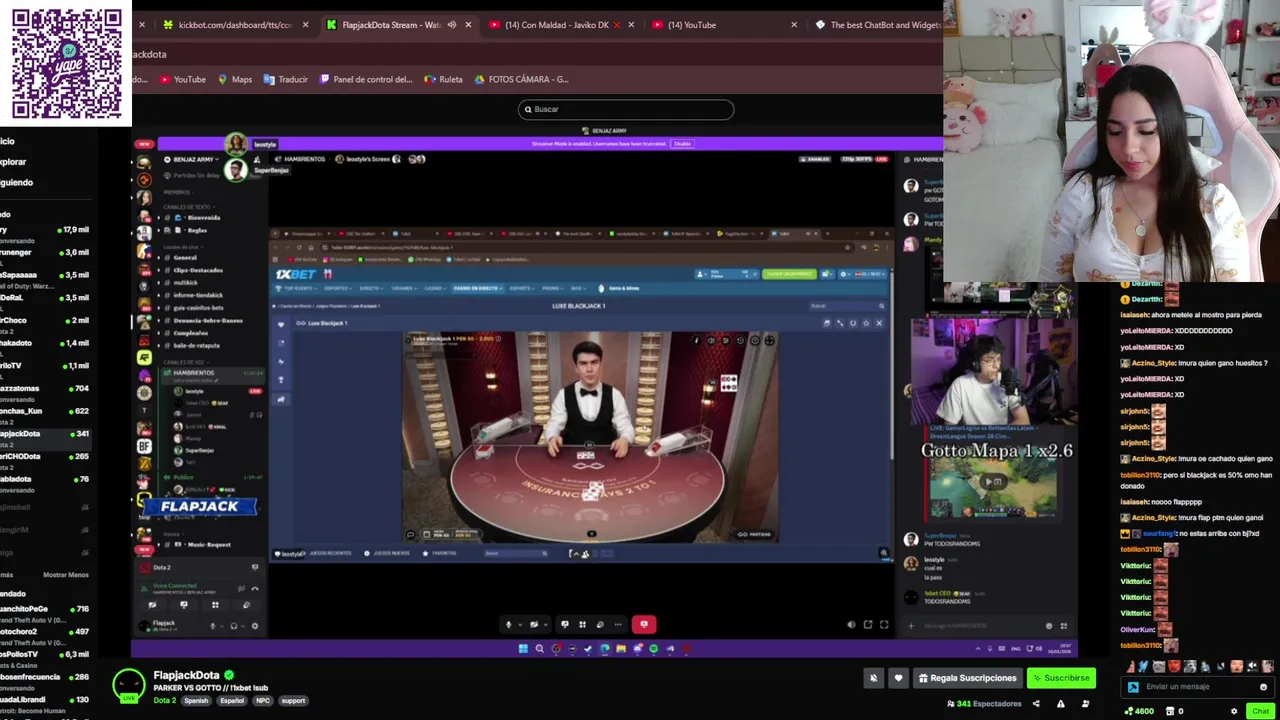Screen dimensions: 1280x720
Task: Open channel points 4600 indicator
Action: click(x=1139, y=711)
